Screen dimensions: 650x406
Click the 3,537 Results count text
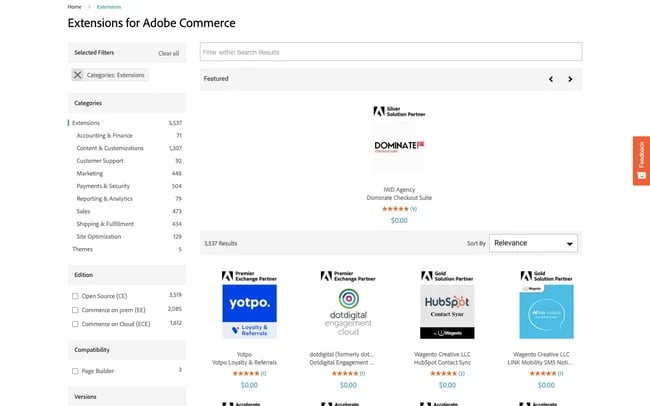click(221, 243)
